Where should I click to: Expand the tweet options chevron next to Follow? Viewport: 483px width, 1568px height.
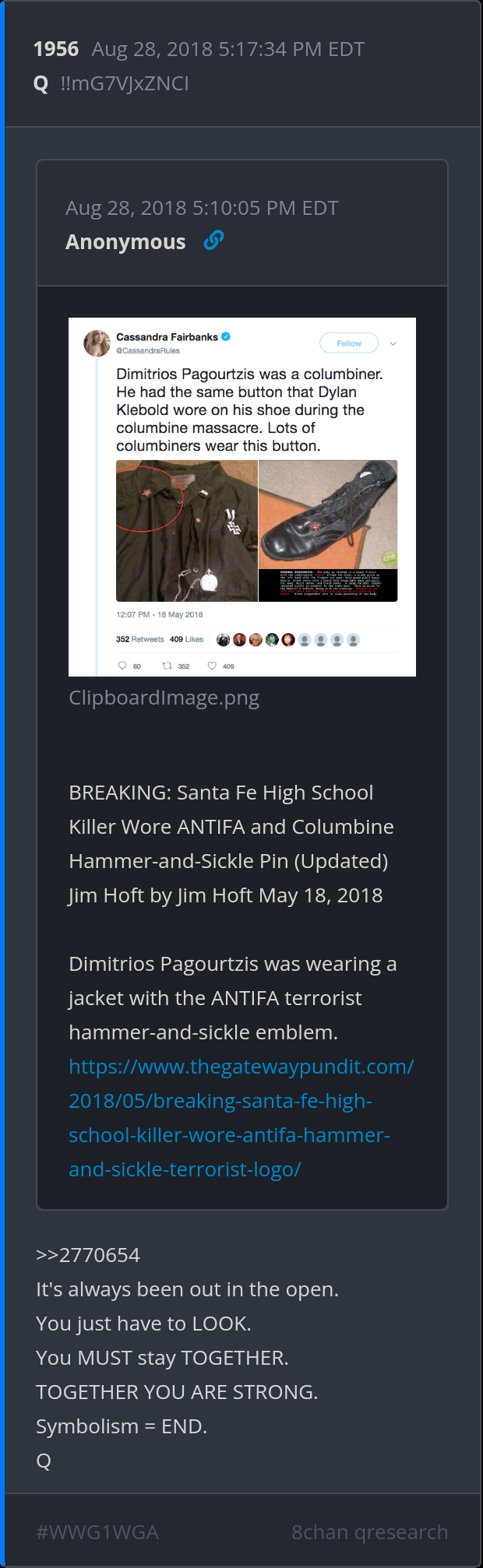(393, 343)
